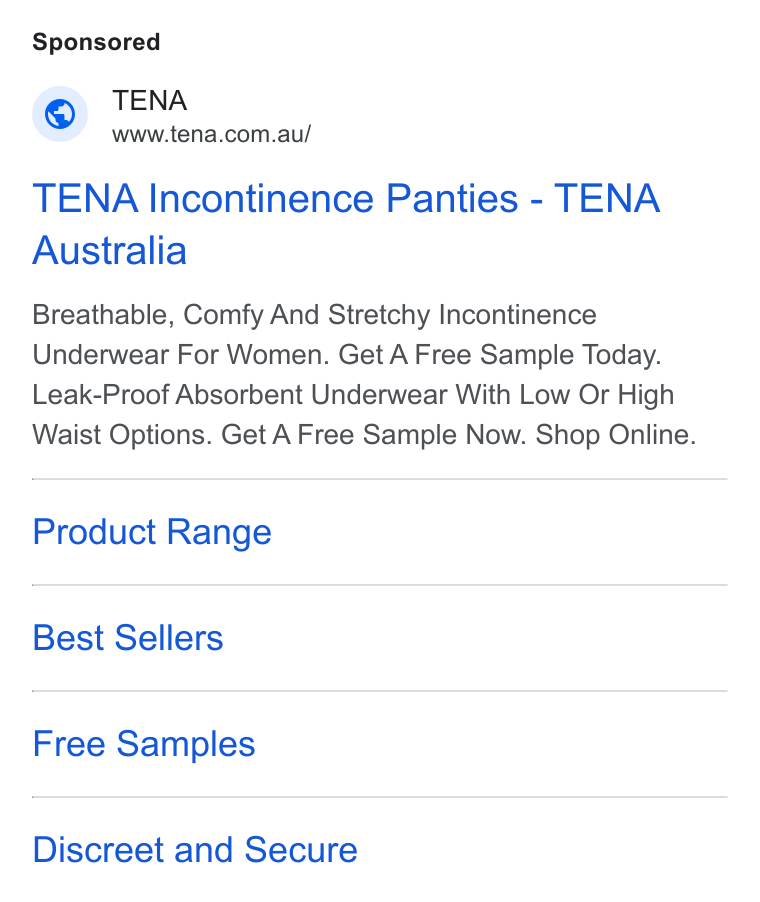This screenshot has width=760, height=902.
Task: Click the 'Waist Options.' description text
Action: [x=123, y=435]
